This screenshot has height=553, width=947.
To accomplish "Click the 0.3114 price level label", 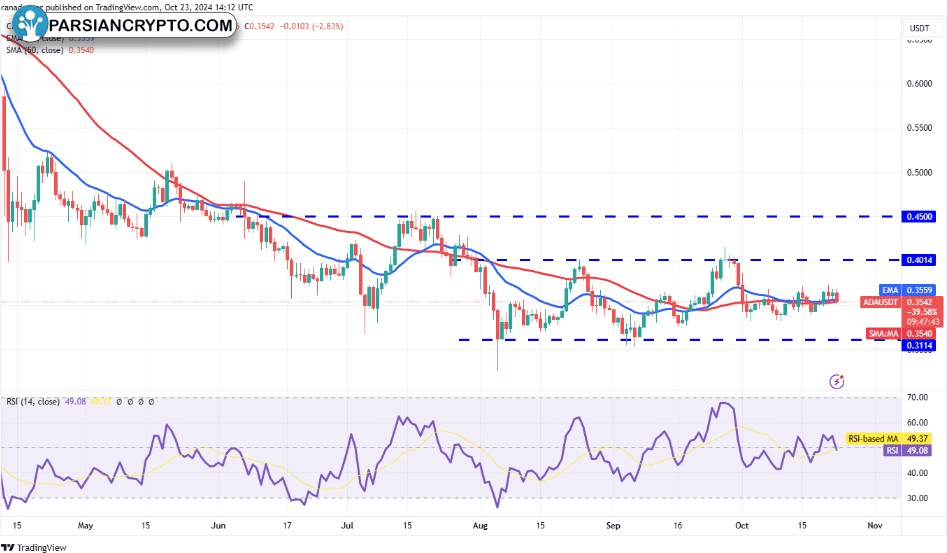I will coord(918,346).
